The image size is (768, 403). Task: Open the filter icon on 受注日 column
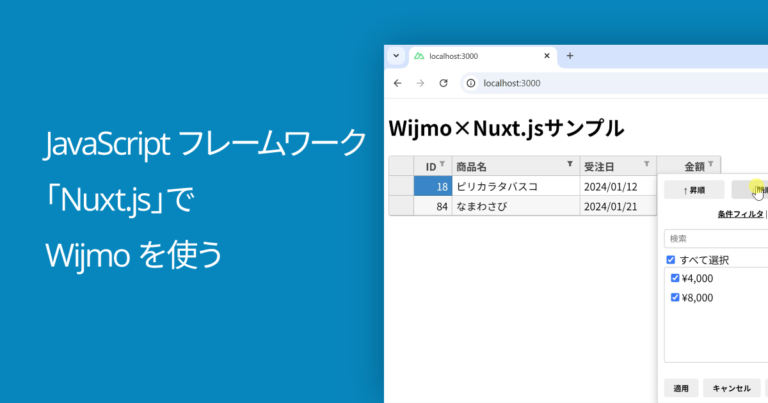click(647, 164)
